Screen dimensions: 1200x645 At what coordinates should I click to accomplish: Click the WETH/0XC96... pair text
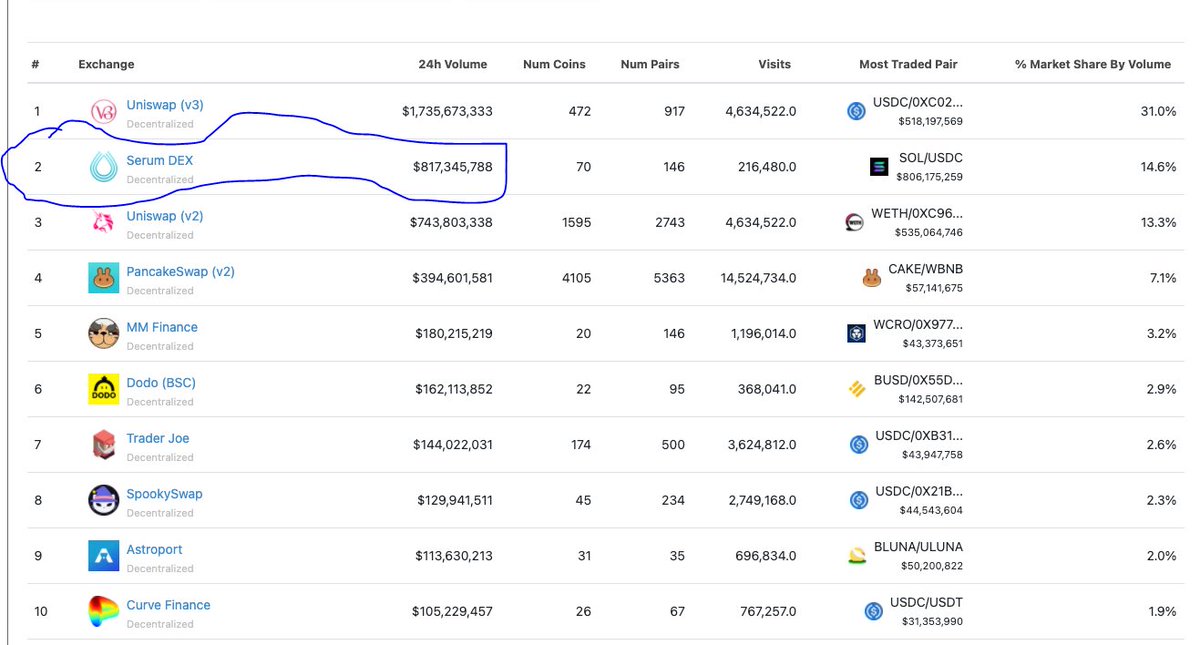click(x=918, y=214)
